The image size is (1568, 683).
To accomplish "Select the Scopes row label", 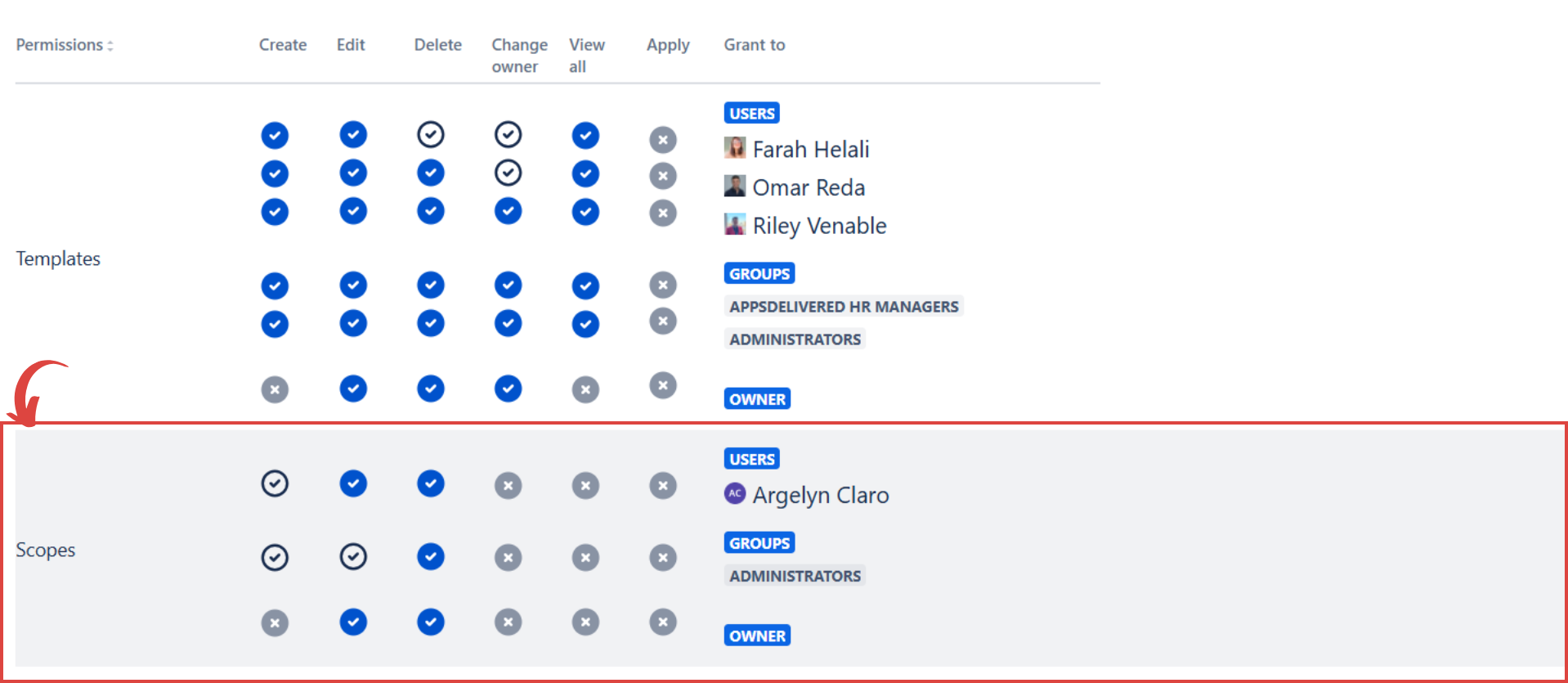I will point(46,550).
